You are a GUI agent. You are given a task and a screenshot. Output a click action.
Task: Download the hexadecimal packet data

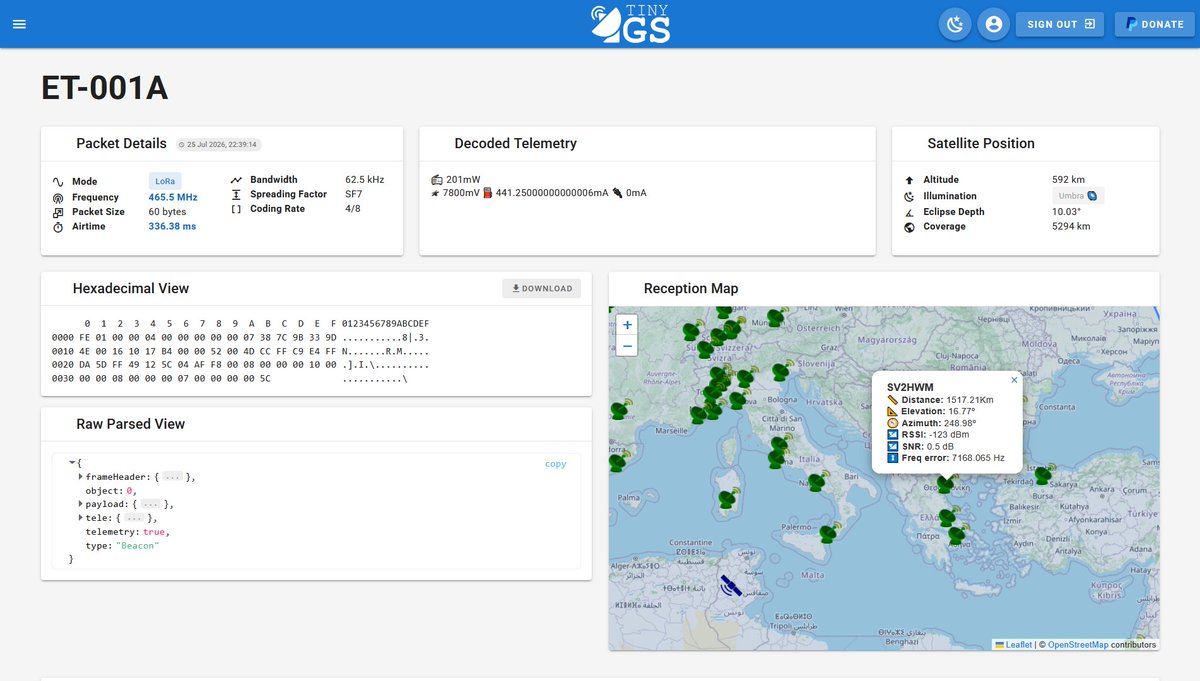point(541,289)
